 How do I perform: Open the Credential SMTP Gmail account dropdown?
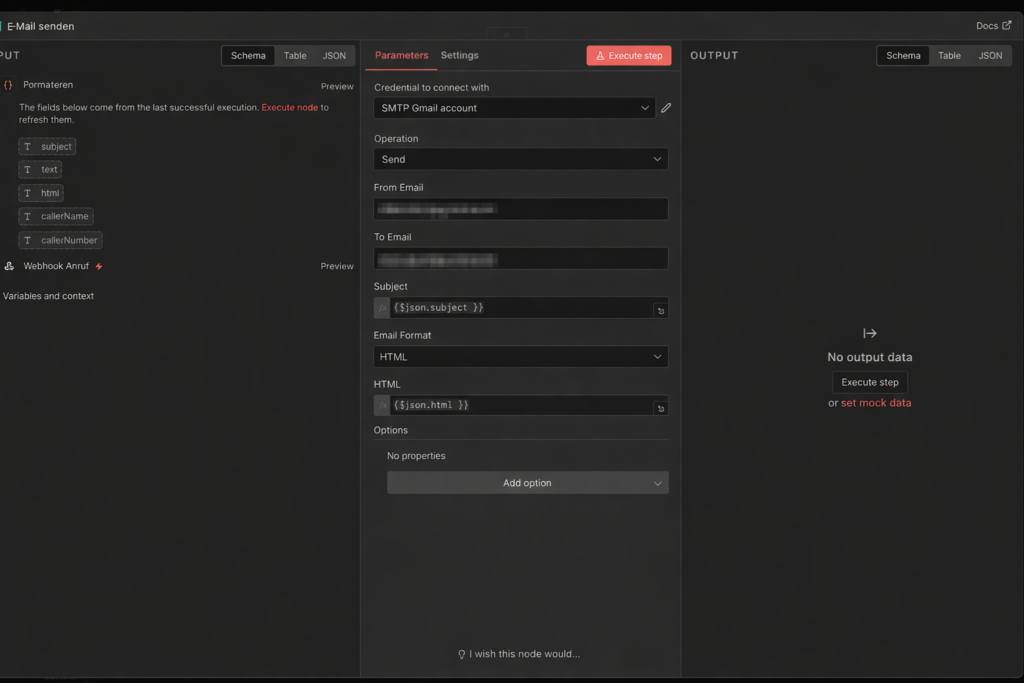(x=514, y=108)
